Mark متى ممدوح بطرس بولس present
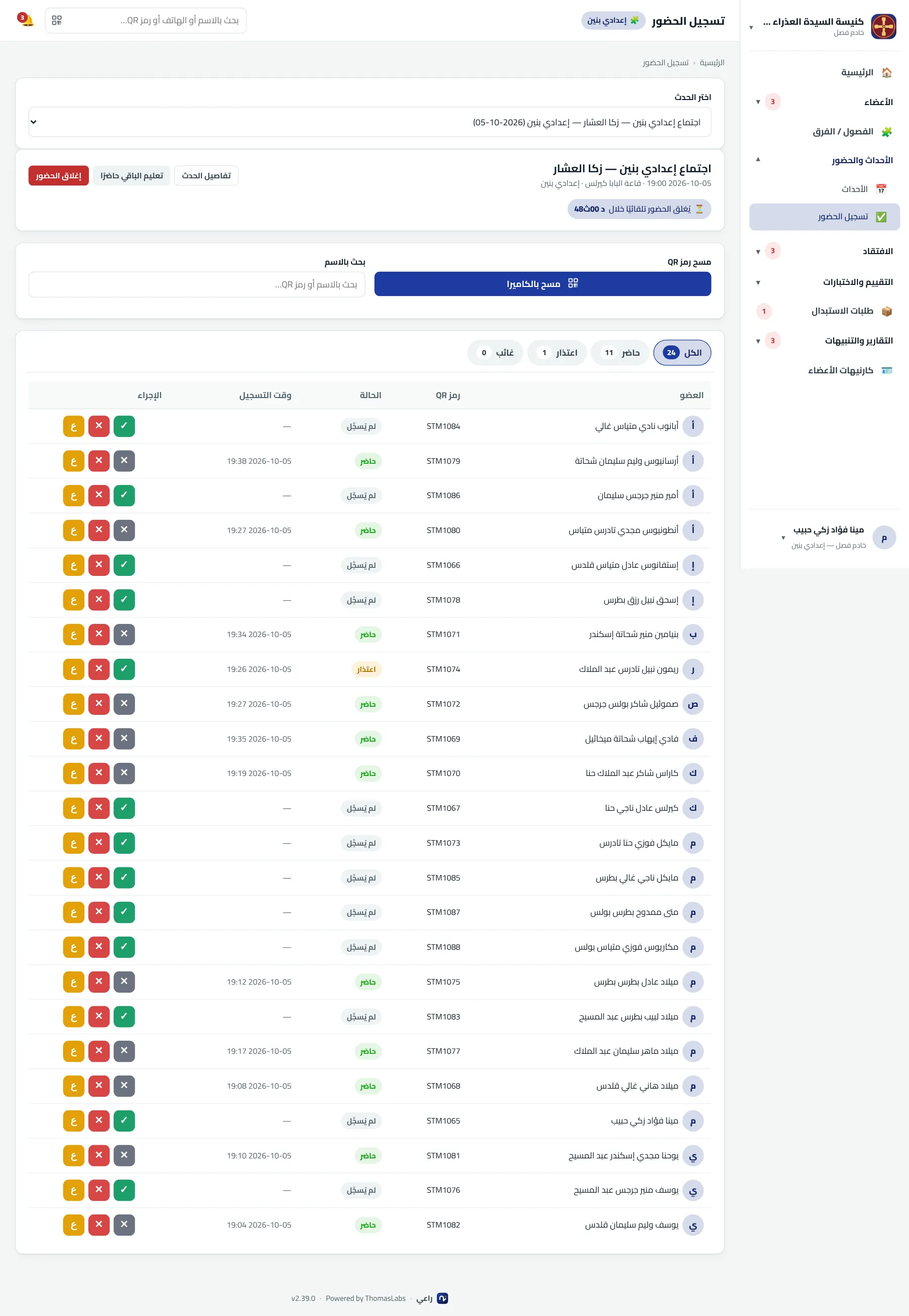The image size is (909, 1316). coord(124,913)
